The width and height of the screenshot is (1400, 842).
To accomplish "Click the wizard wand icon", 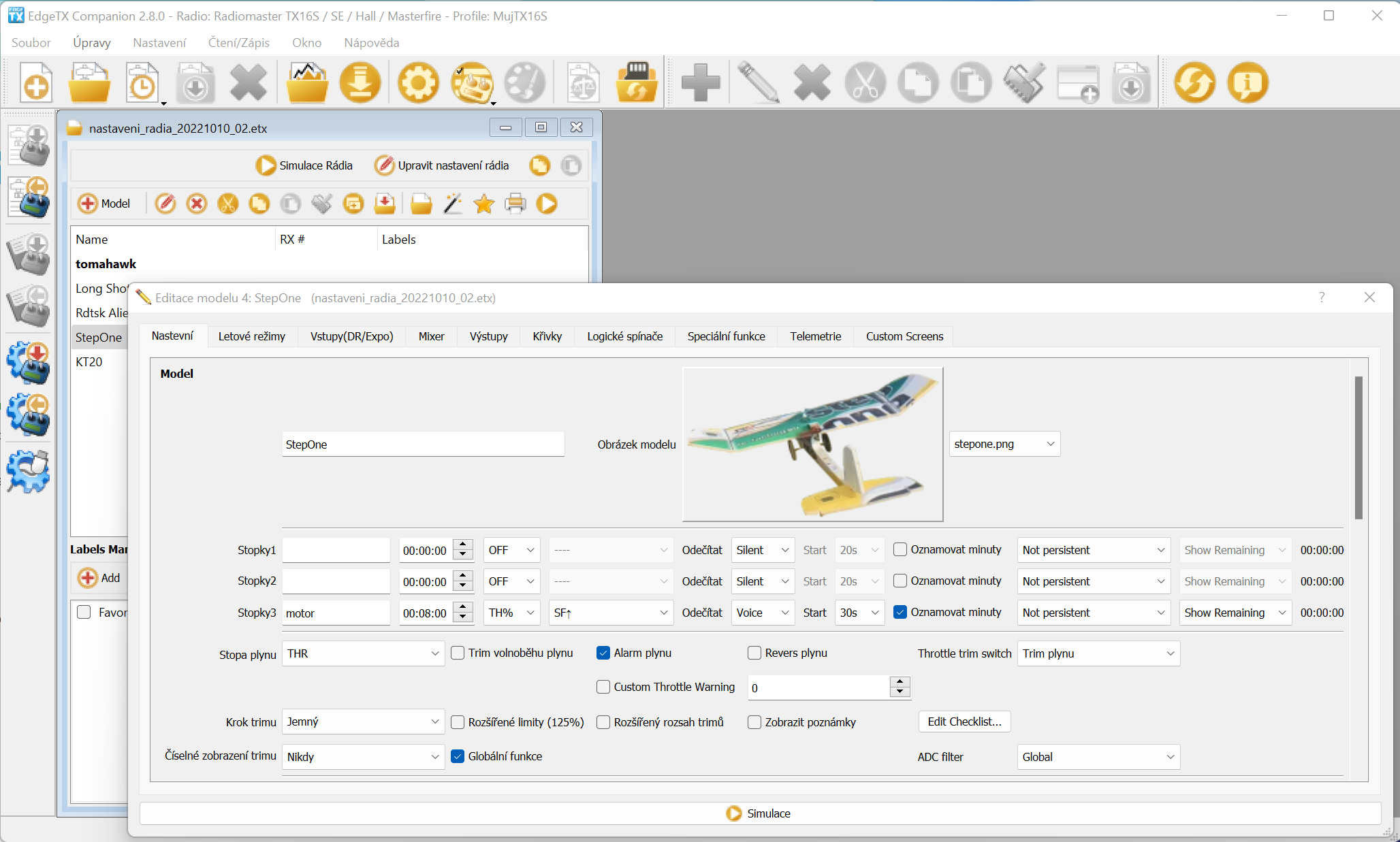I will 453,204.
